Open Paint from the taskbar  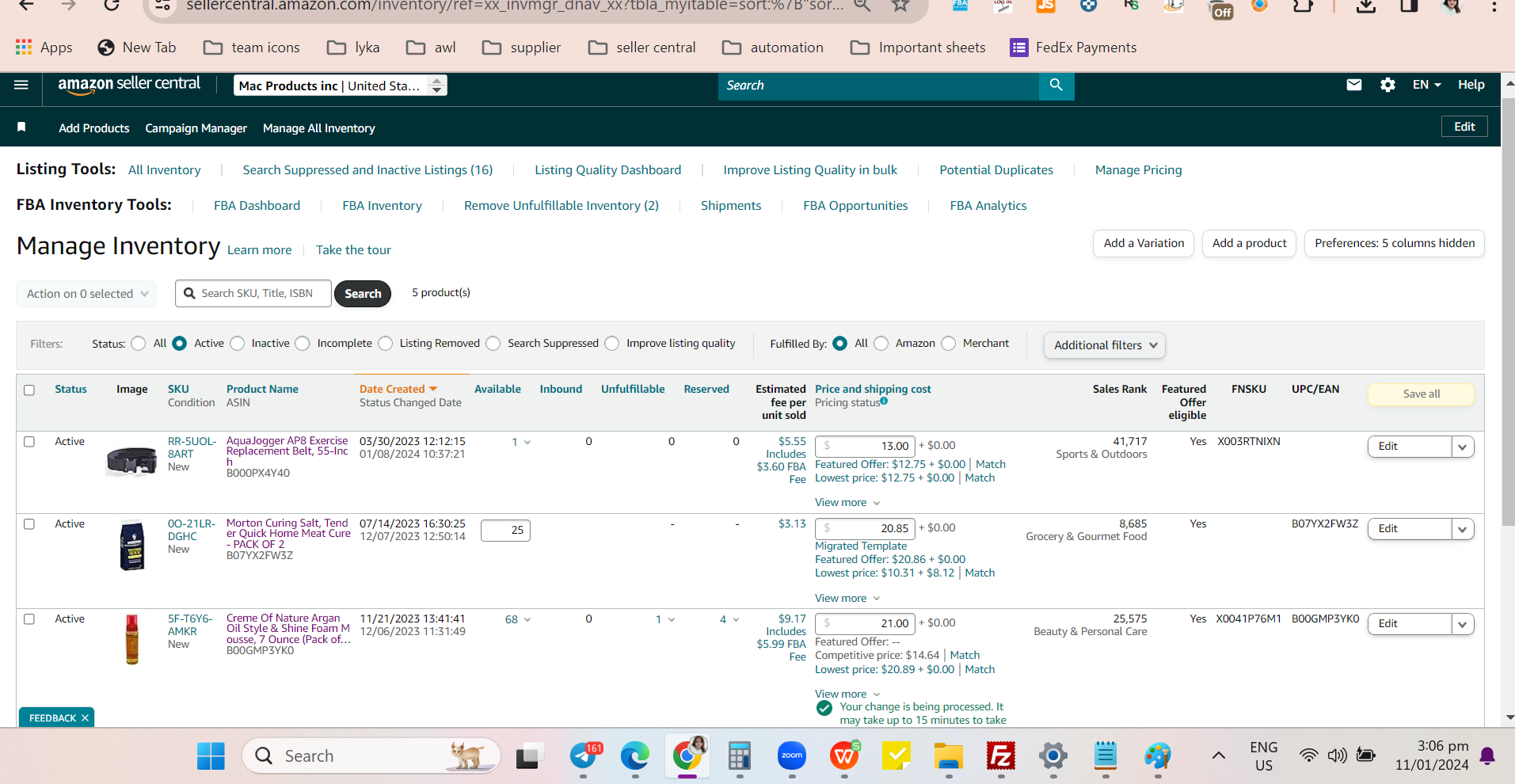click(1157, 756)
